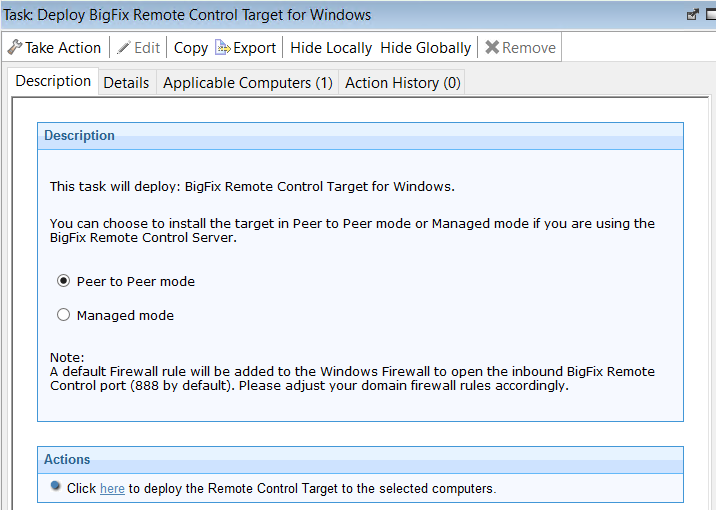Hide the task globally
716x510 pixels.
(x=426, y=48)
